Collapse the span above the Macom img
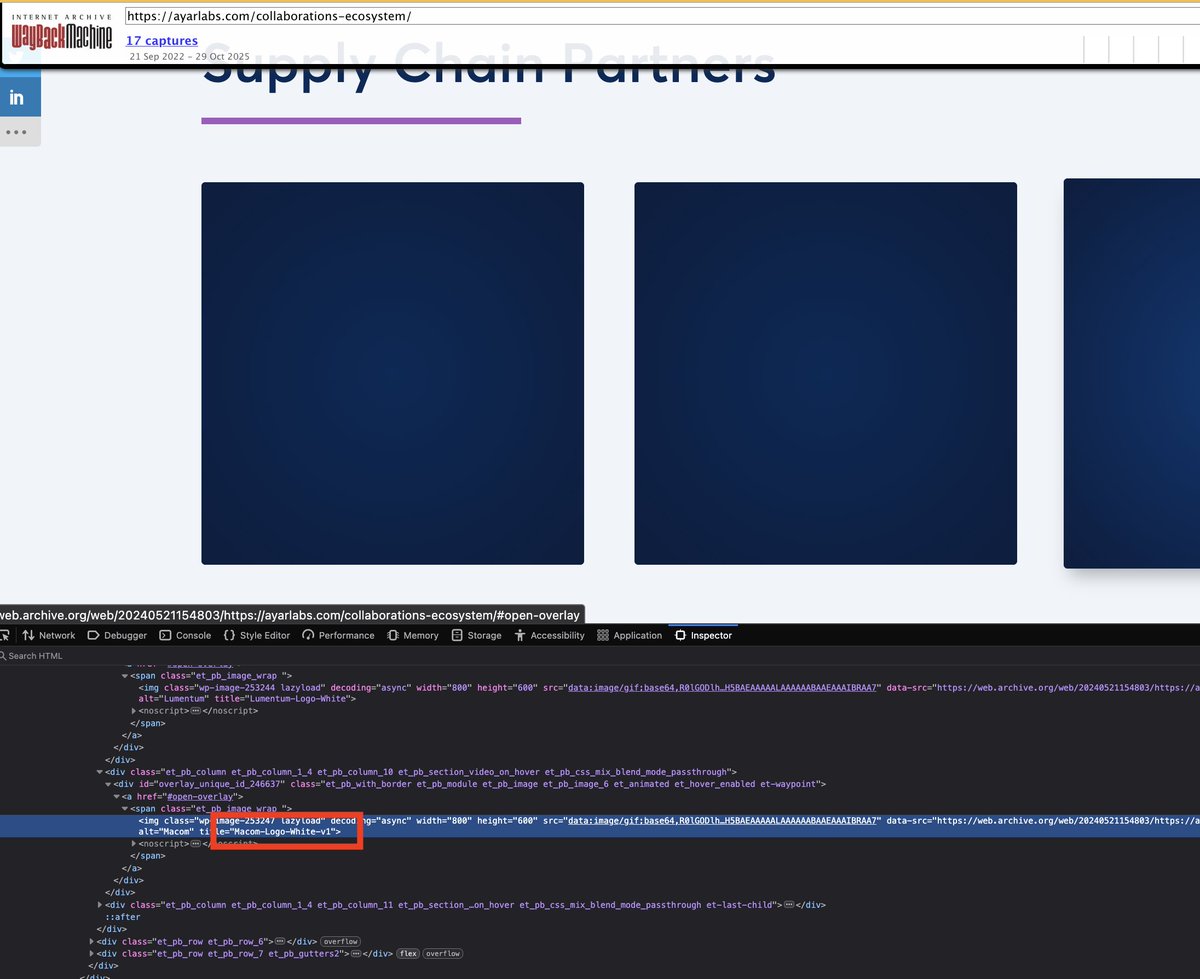1200x979 pixels. click(x=125, y=808)
